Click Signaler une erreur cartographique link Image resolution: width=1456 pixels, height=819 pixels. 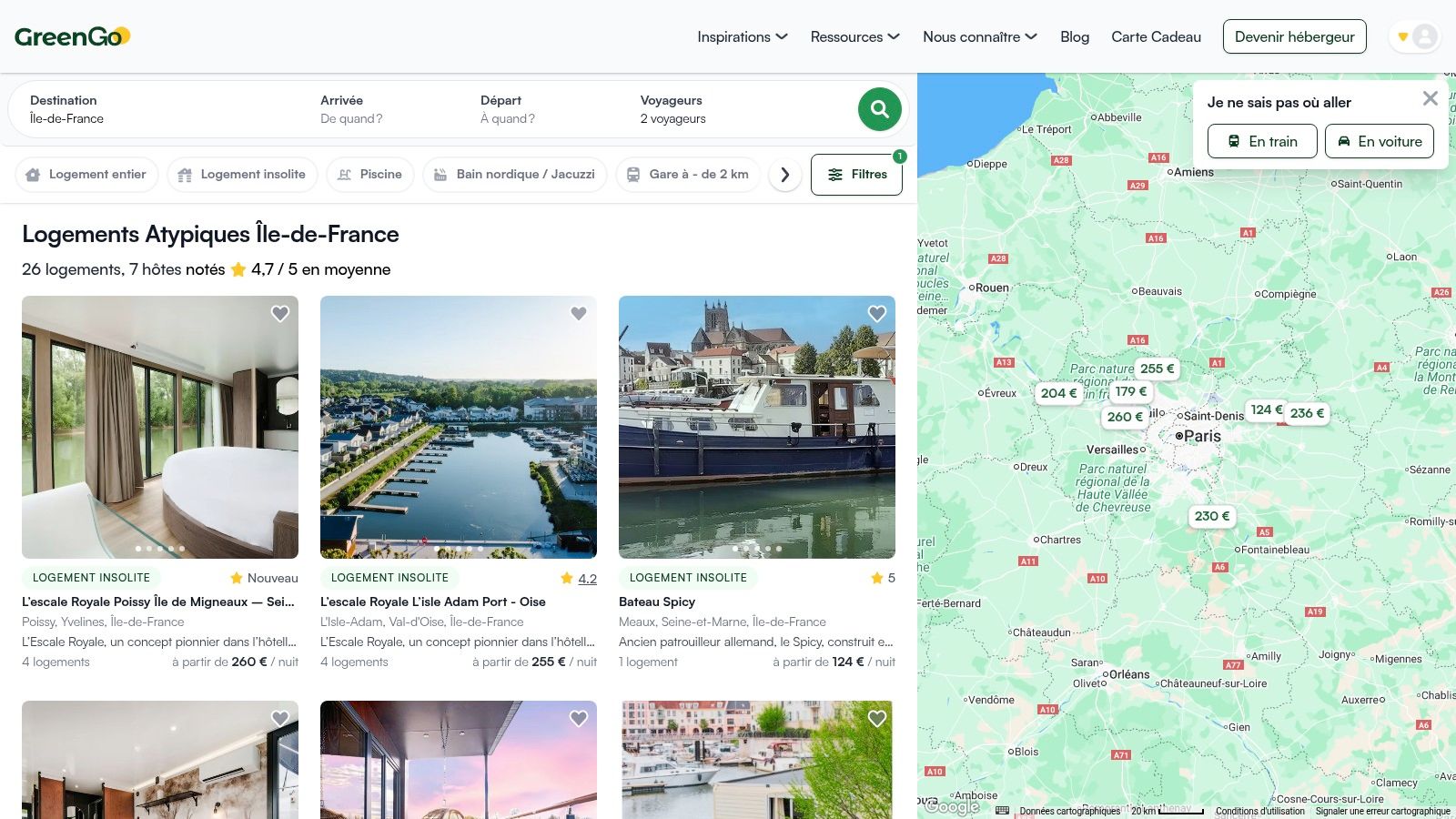(1383, 811)
